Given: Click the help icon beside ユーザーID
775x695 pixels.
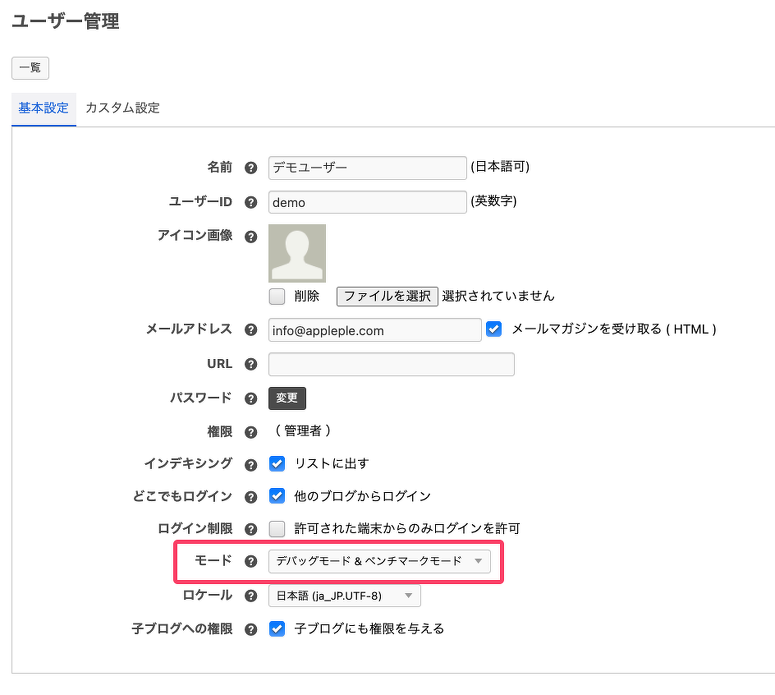Looking at the screenshot, I should [251, 202].
